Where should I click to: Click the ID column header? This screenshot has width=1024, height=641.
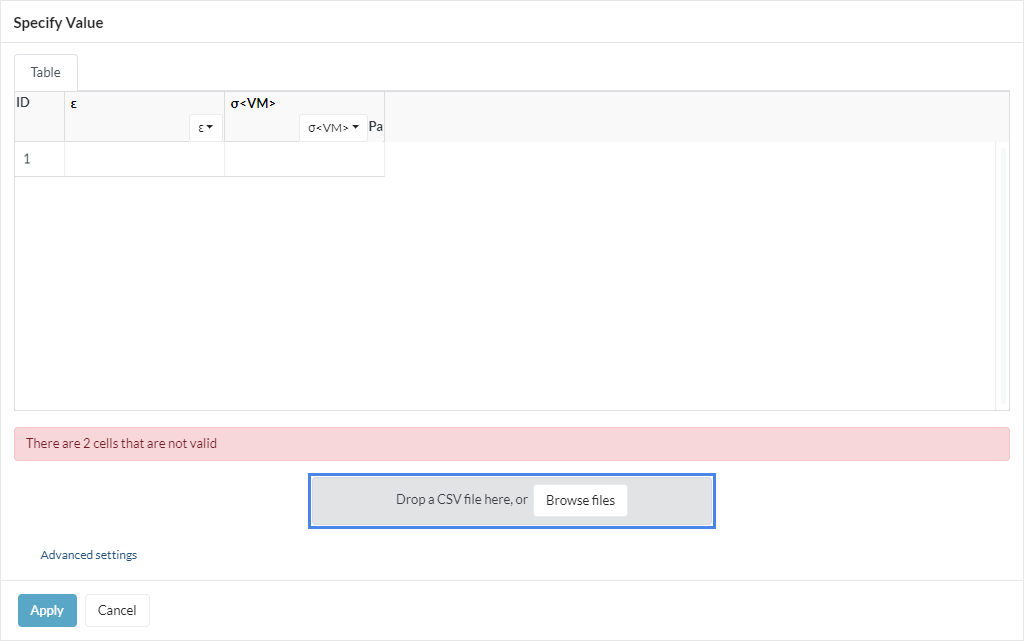pos(24,102)
